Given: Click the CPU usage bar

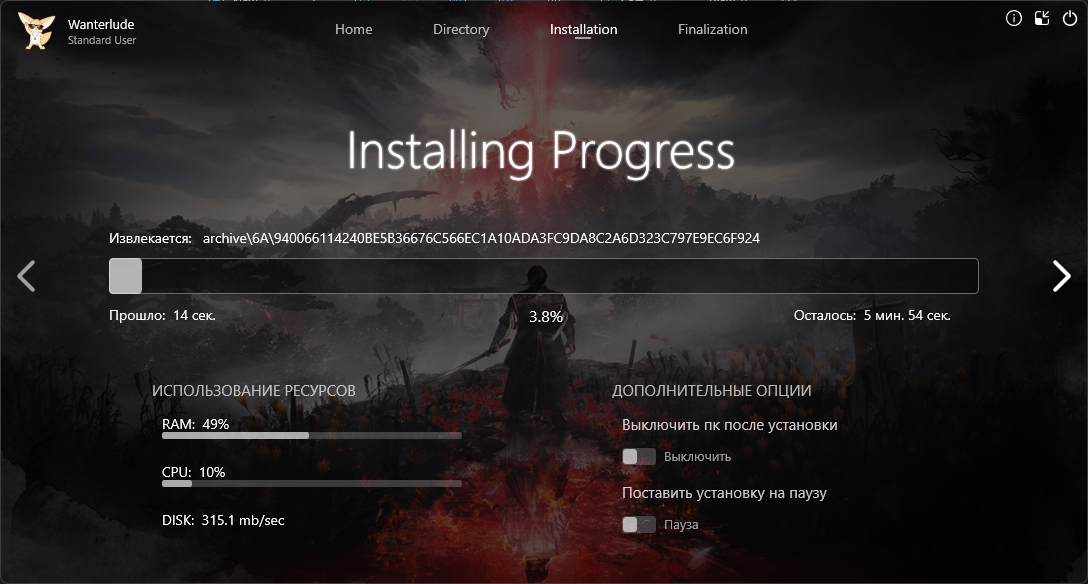Looking at the screenshot, I should tap(312, 483).
